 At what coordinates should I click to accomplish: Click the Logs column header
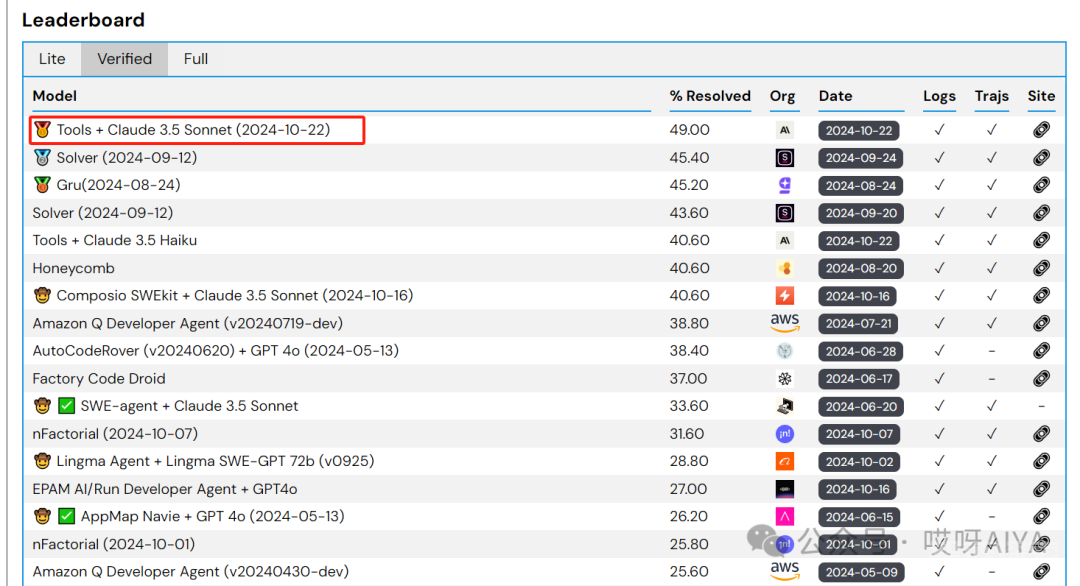[939, 96]
